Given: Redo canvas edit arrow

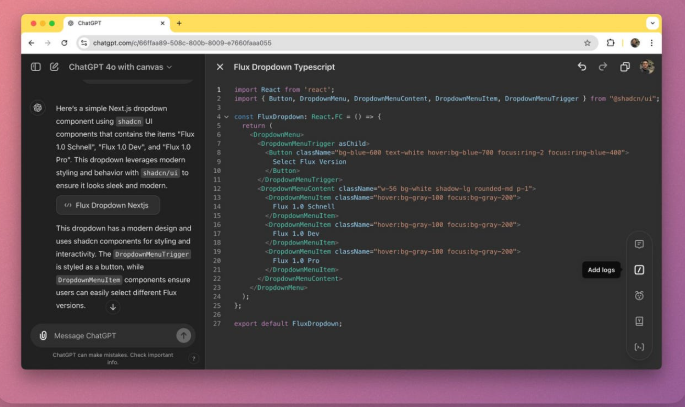Looking at the screenshot, I should [x=603, y=67].
